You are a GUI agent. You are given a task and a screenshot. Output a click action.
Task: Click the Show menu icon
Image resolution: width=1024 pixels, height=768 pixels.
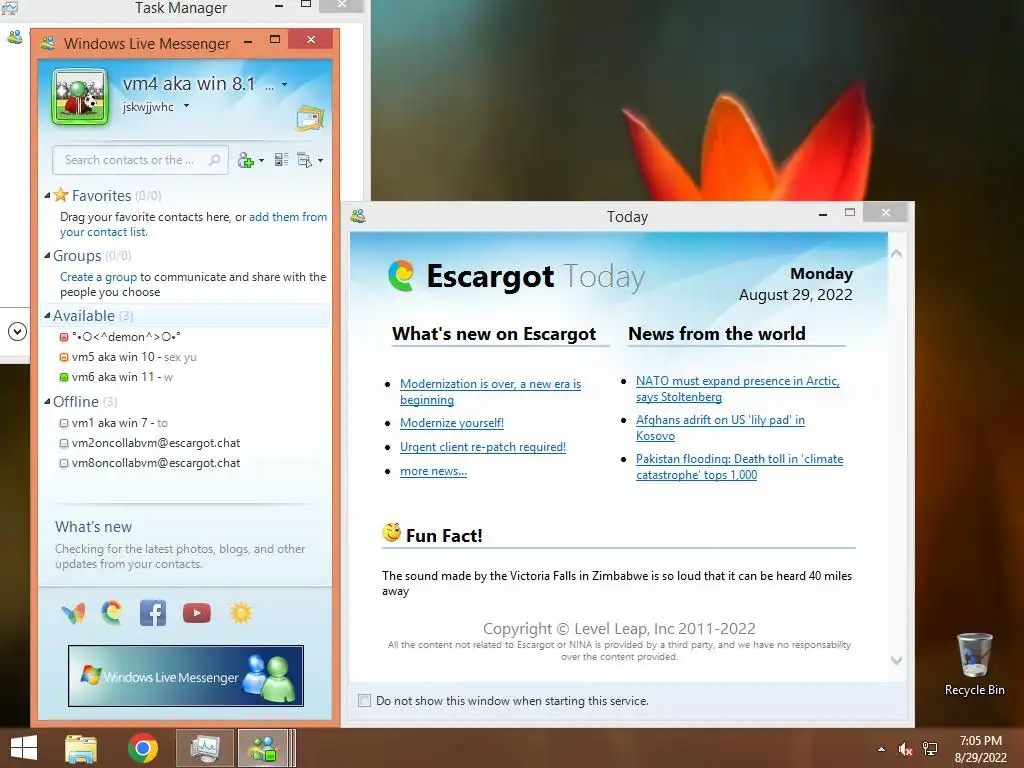pos(304,160)
